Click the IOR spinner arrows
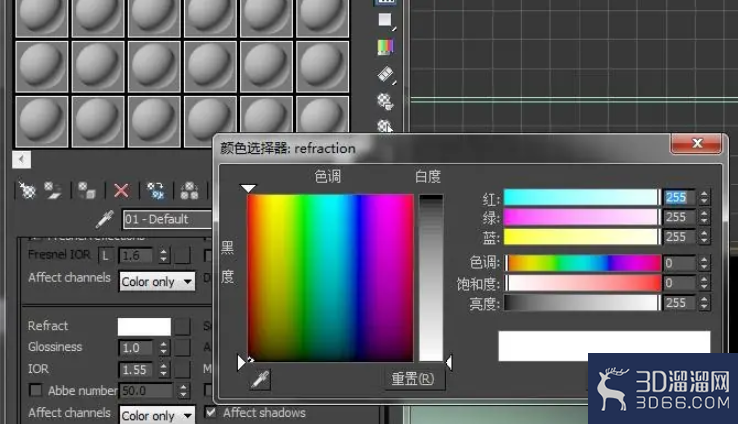Screen dimensions: 738x424 163,370
